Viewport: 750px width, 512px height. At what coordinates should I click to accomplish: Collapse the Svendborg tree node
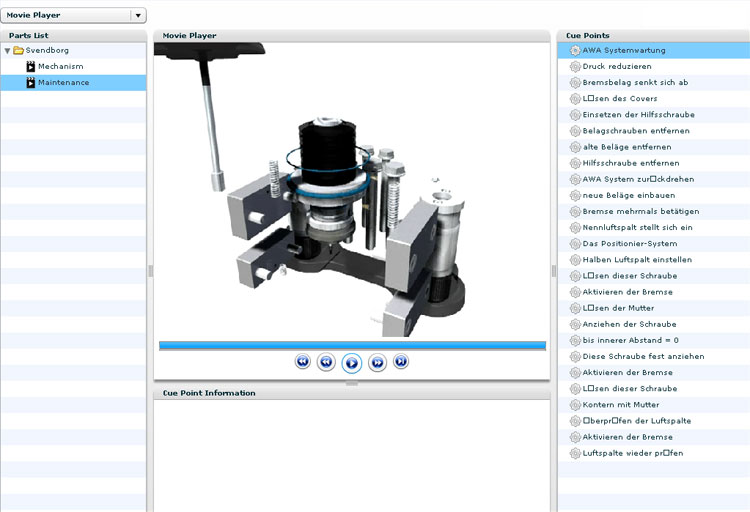[7, 50]
